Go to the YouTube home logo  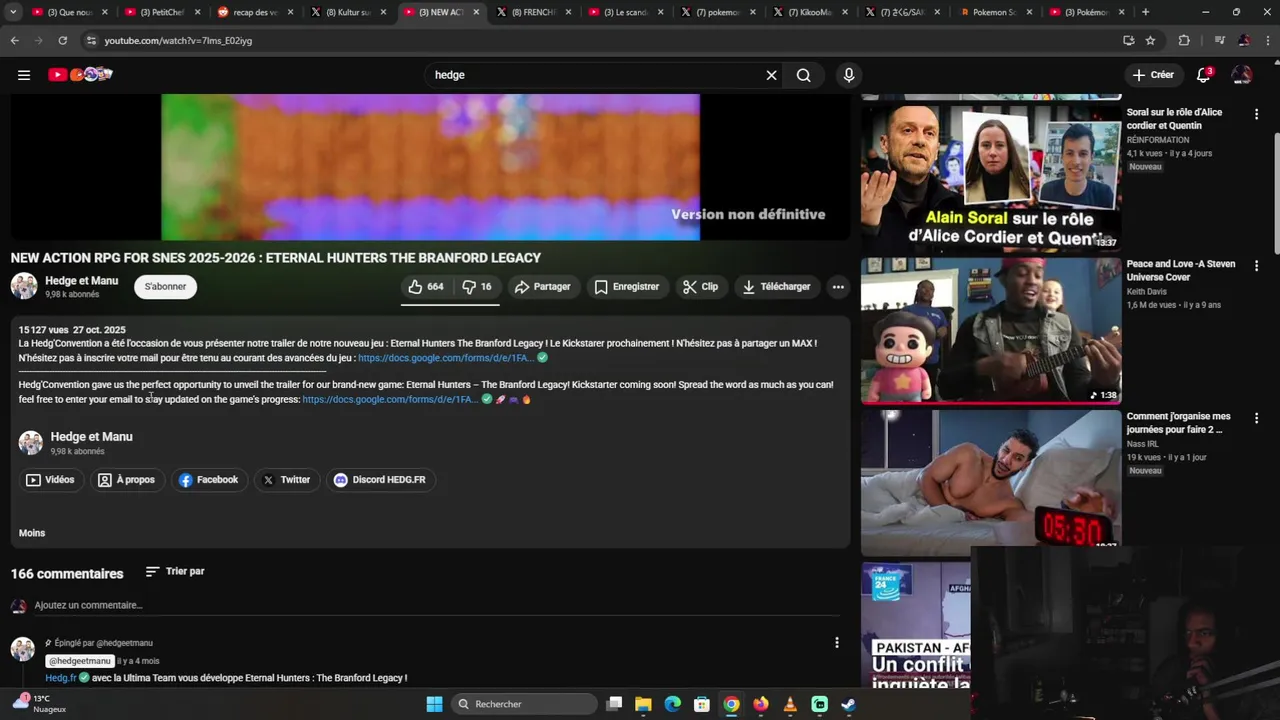(80, 75)
